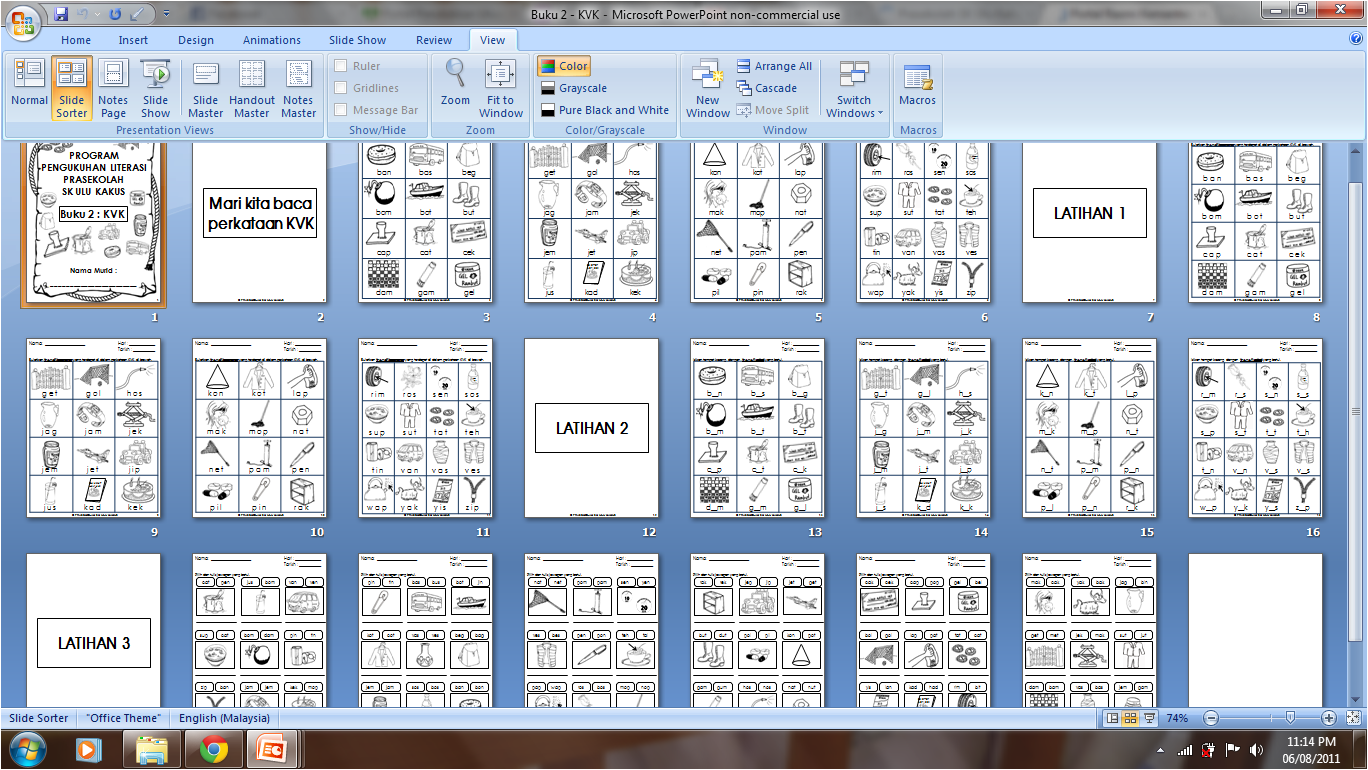Select the Slide Sorter view button
This screenshot has width=1368, height=770.
pyautogui.click(x=72, y=87)
